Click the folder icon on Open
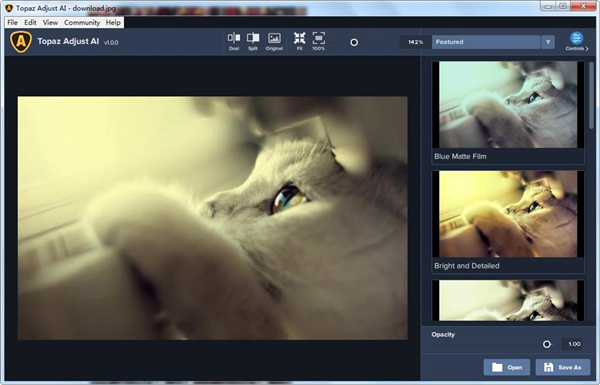This screenshot has height=385, width=600. [497, 367]
